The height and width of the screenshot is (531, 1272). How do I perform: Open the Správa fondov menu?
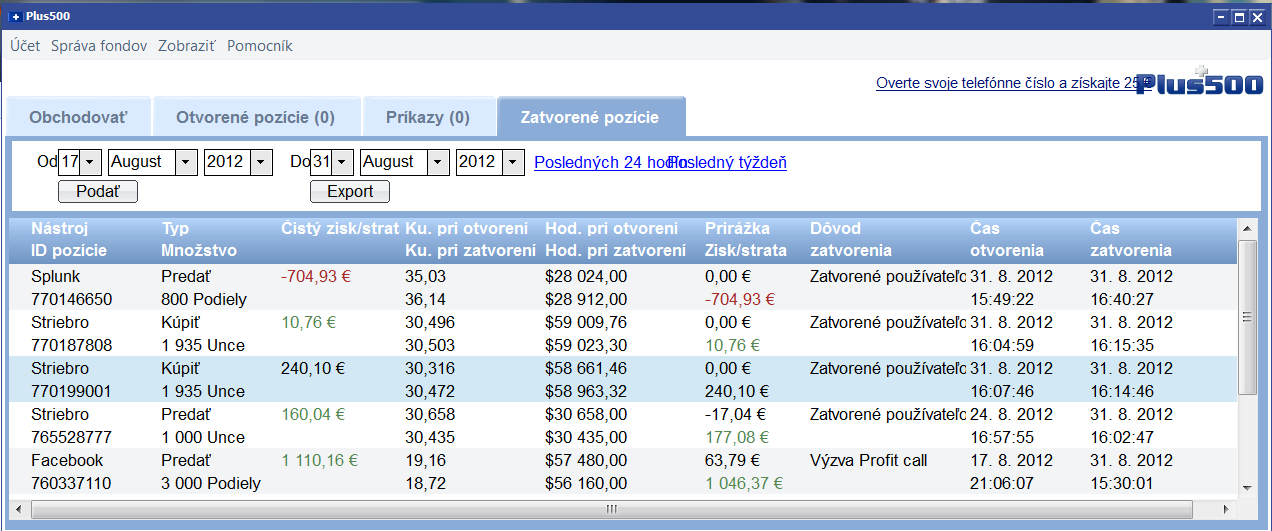tap(99, 46)
